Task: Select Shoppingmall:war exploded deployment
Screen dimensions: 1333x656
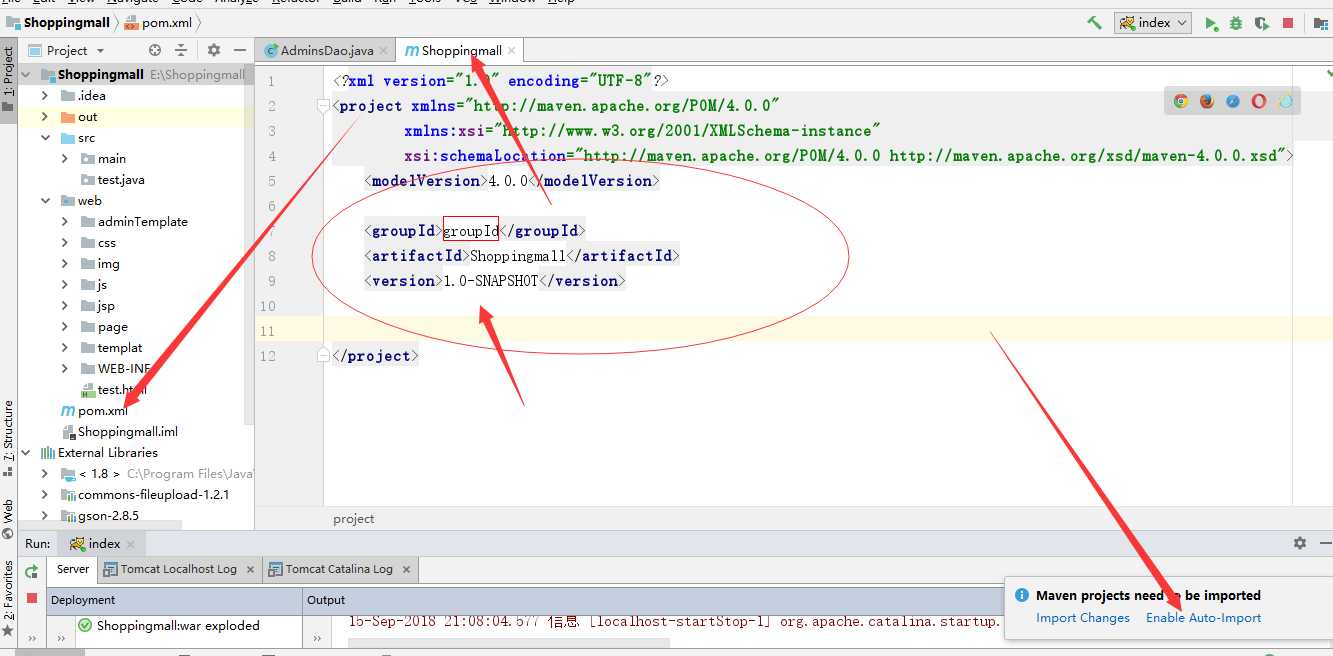Action: click(178, 626)
